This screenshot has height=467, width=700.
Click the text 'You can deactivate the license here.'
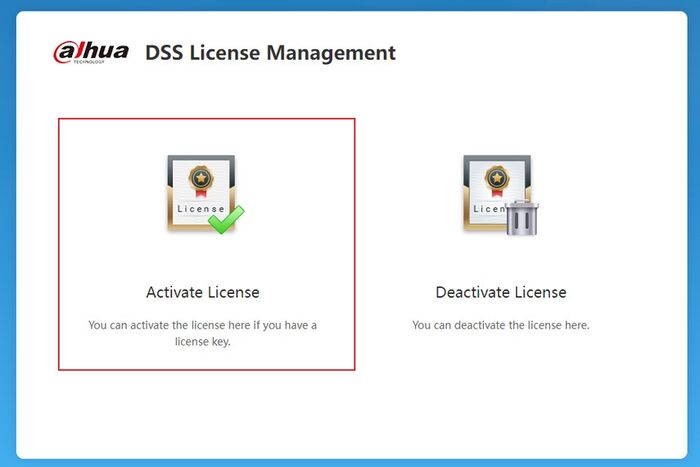[501, 325]
